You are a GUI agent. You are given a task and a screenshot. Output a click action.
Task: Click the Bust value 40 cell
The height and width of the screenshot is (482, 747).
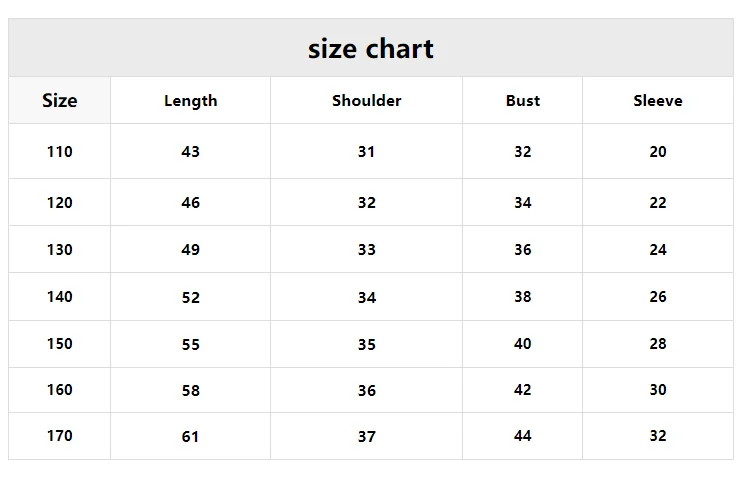[523, 343]
